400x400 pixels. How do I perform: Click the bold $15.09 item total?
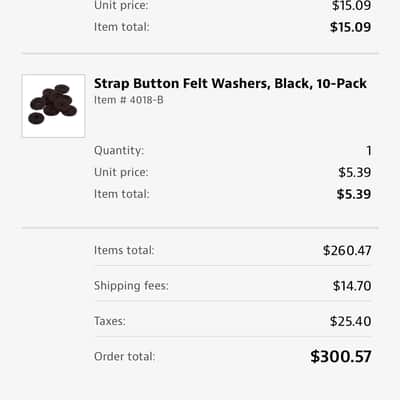click(x=350, y=27)
